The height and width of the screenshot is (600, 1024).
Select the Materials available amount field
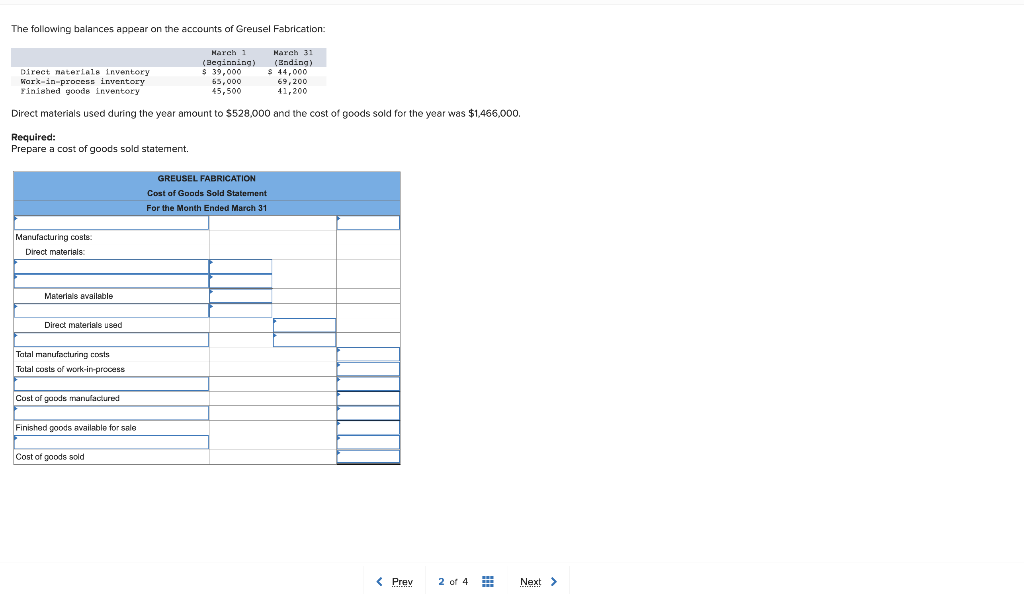click(x=240, y=296)
